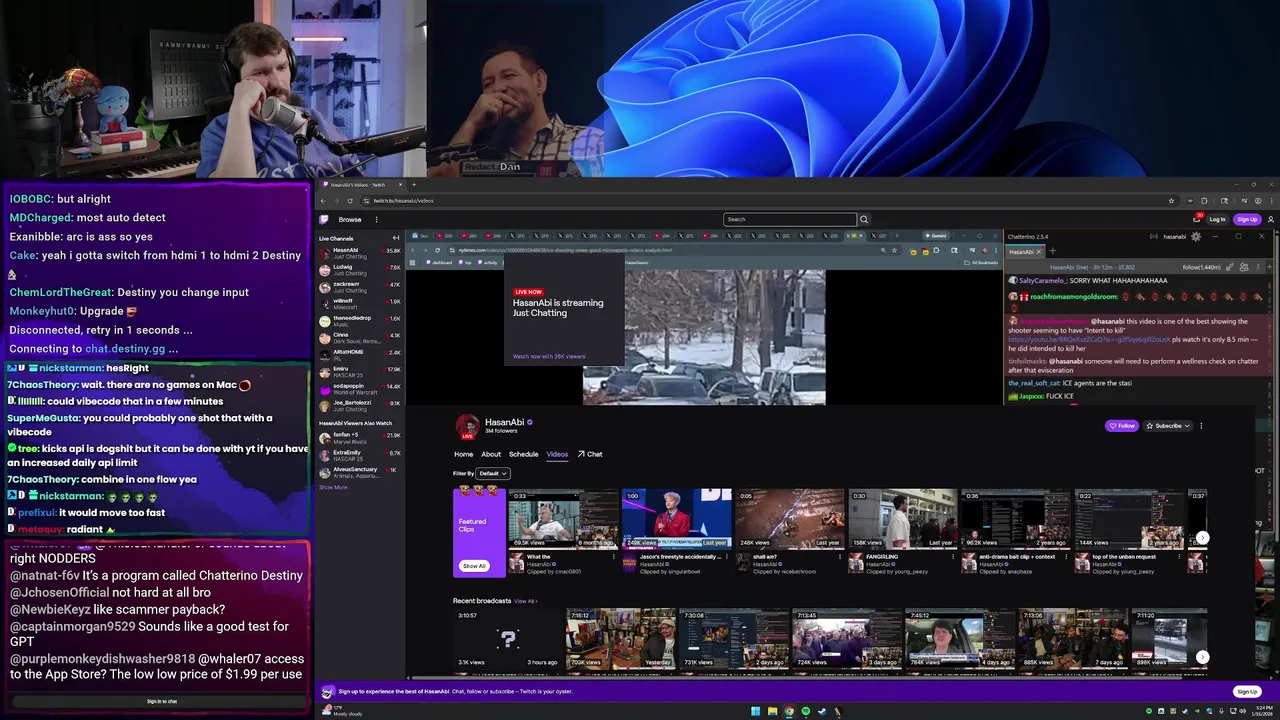1280x720 pixels.
Task: Click the Chatterino streamer mode icon
Action: [x=1154, y=237]
